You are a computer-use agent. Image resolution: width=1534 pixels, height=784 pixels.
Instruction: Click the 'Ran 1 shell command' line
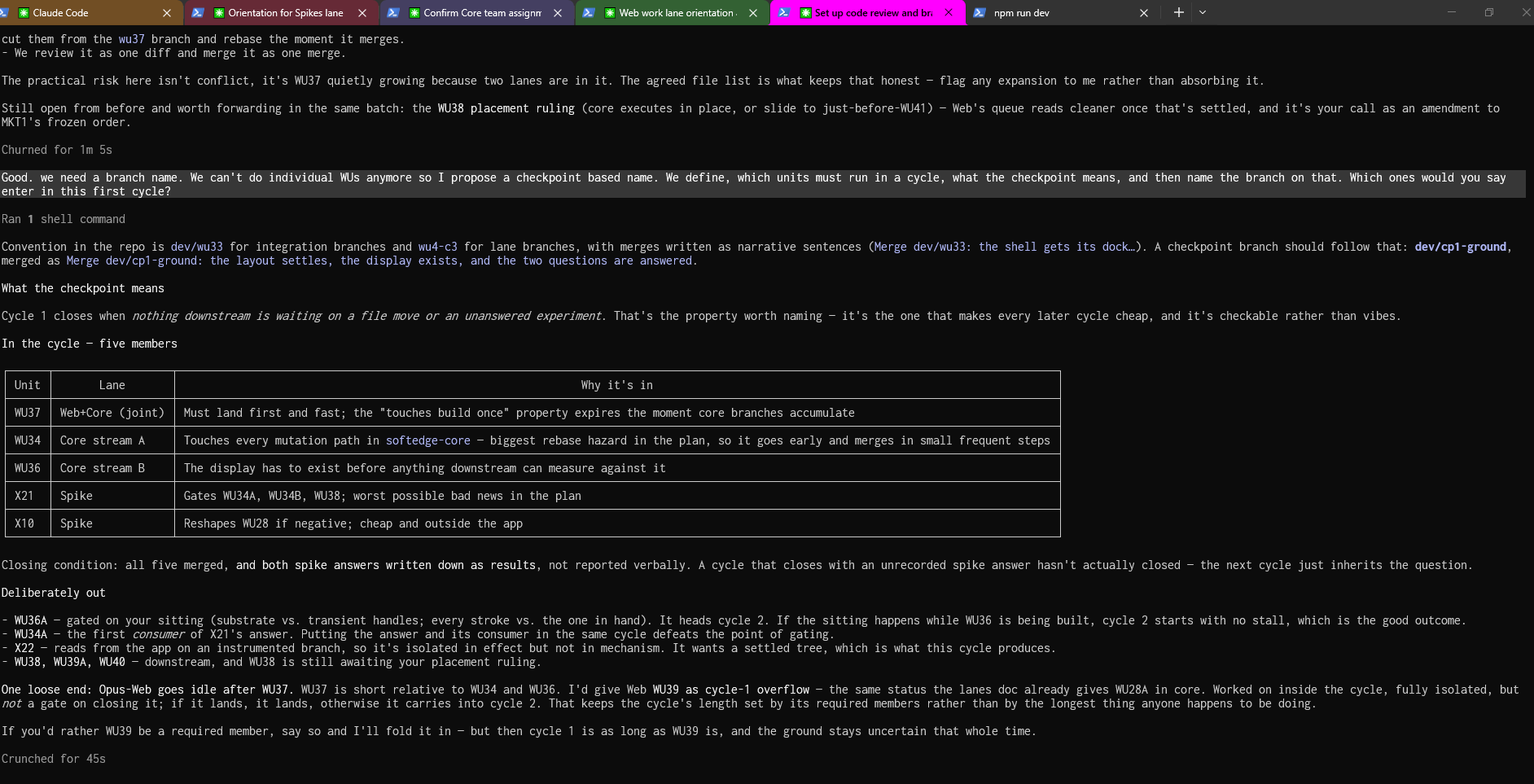(64, 219)
